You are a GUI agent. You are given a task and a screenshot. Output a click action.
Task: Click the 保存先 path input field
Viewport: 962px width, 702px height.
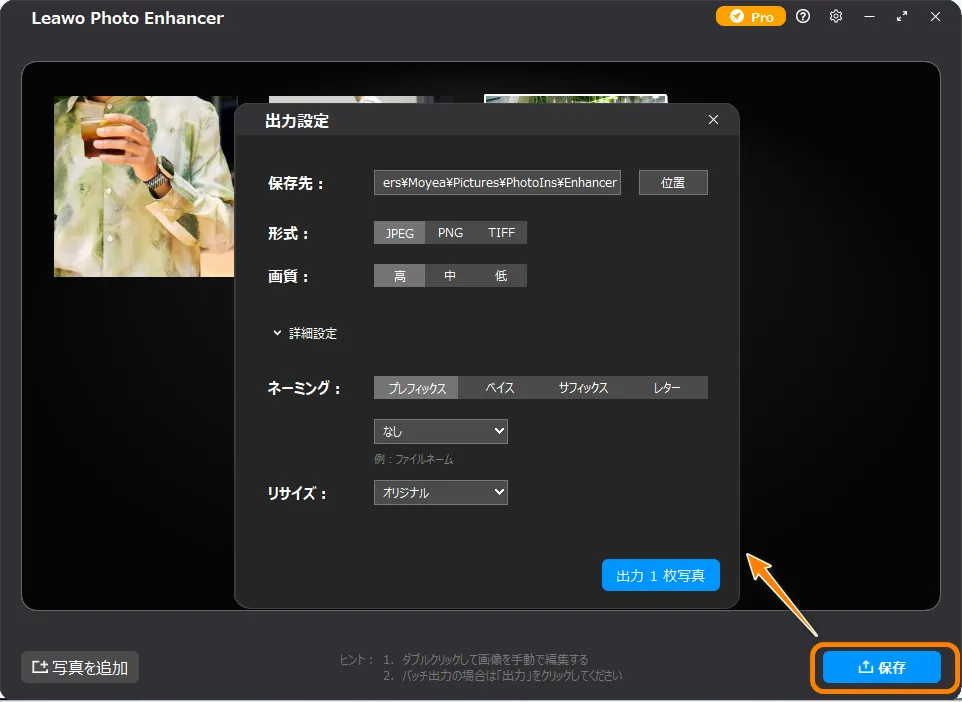[497, 183]
